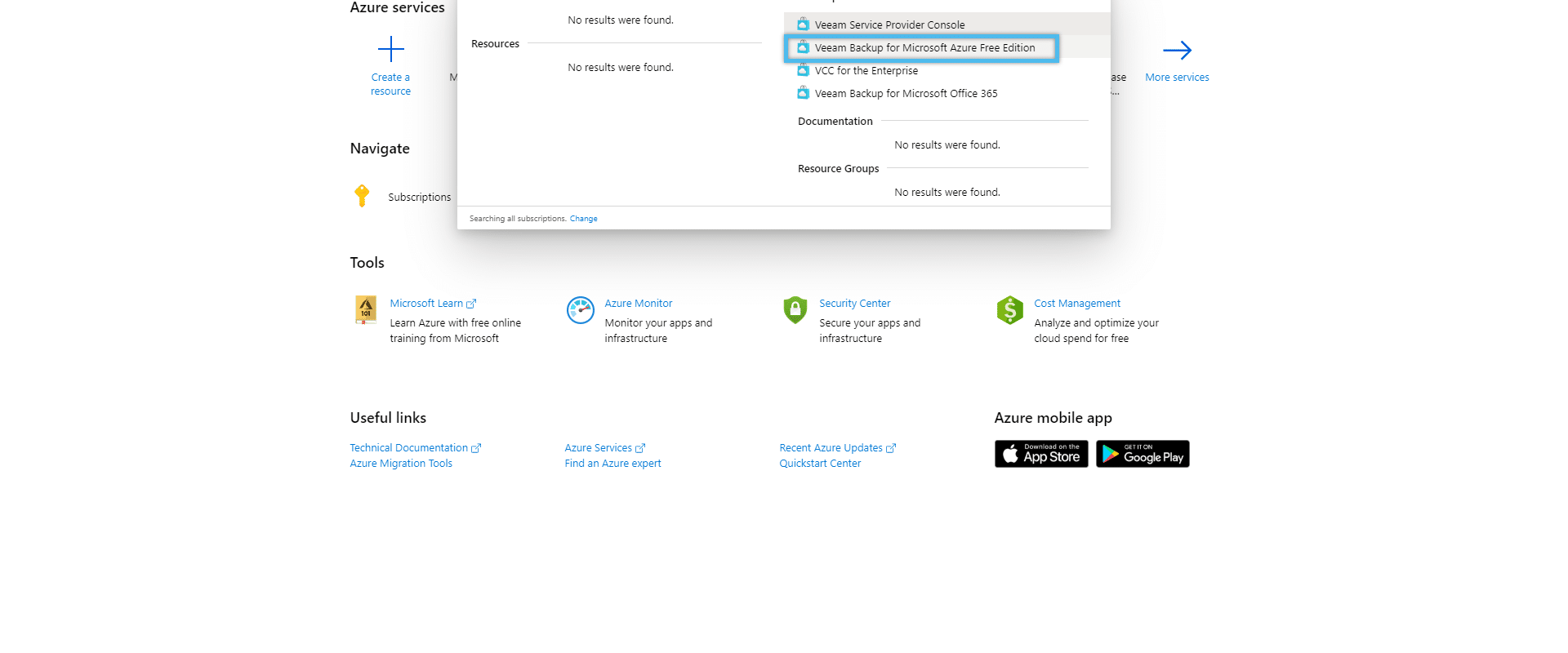Click VCC for the Enterprise bag icon
The image size is (1568, 653).
pyautogui.click(x=804, y=70)
